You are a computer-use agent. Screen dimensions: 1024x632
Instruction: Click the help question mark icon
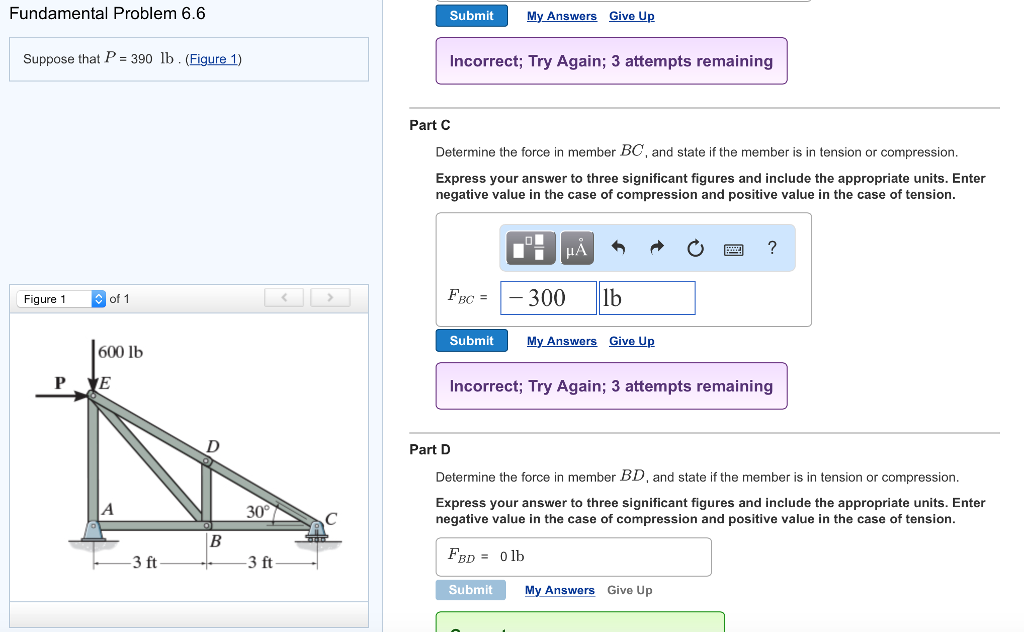770,248
